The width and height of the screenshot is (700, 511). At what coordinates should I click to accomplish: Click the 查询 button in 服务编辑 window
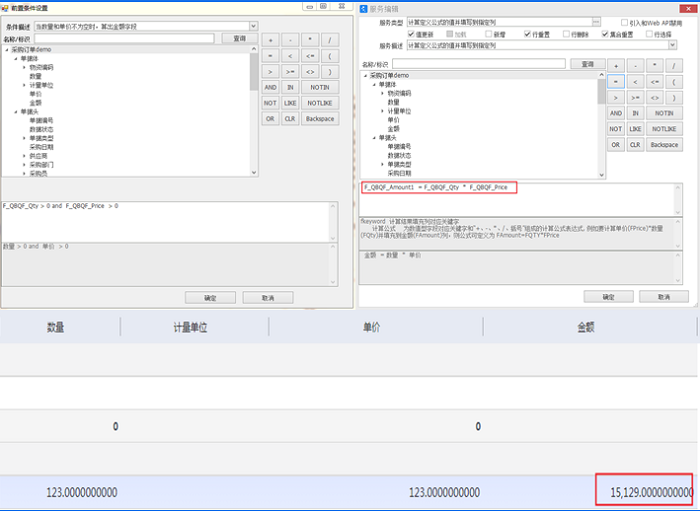[x=588, y=64]
